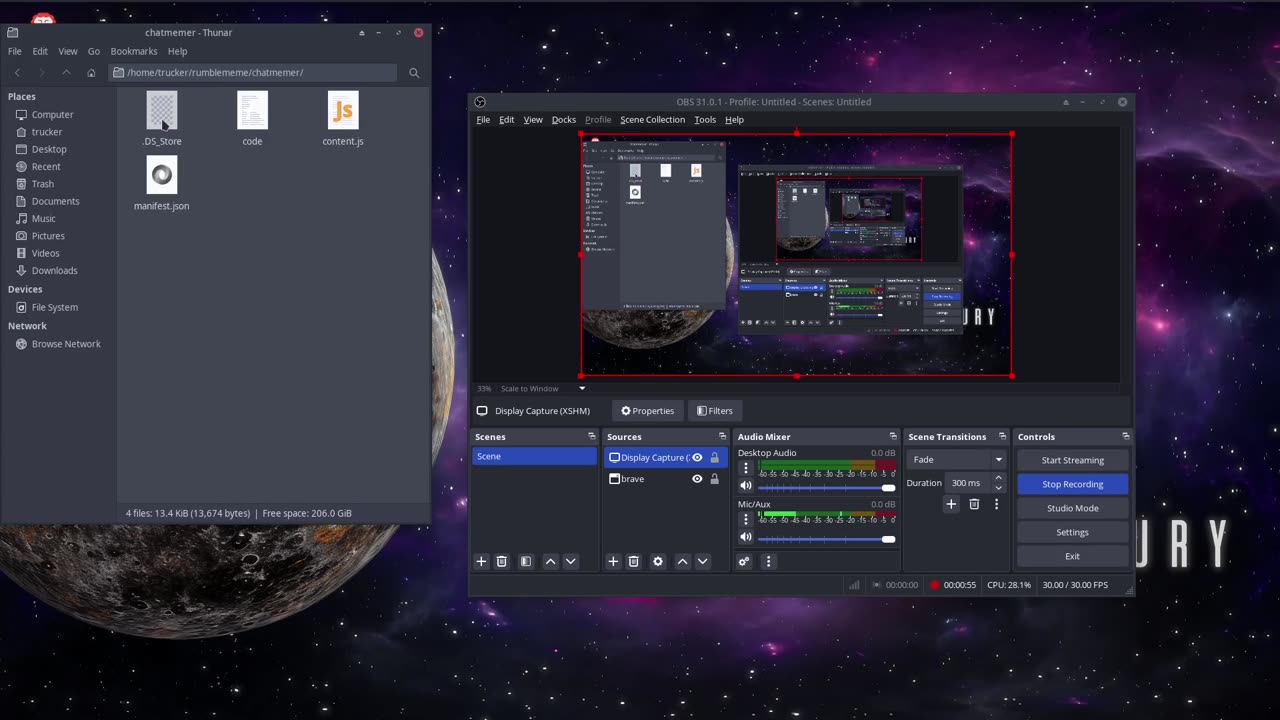Select the code file icon
1280x720 pixels.
point(252,110)
